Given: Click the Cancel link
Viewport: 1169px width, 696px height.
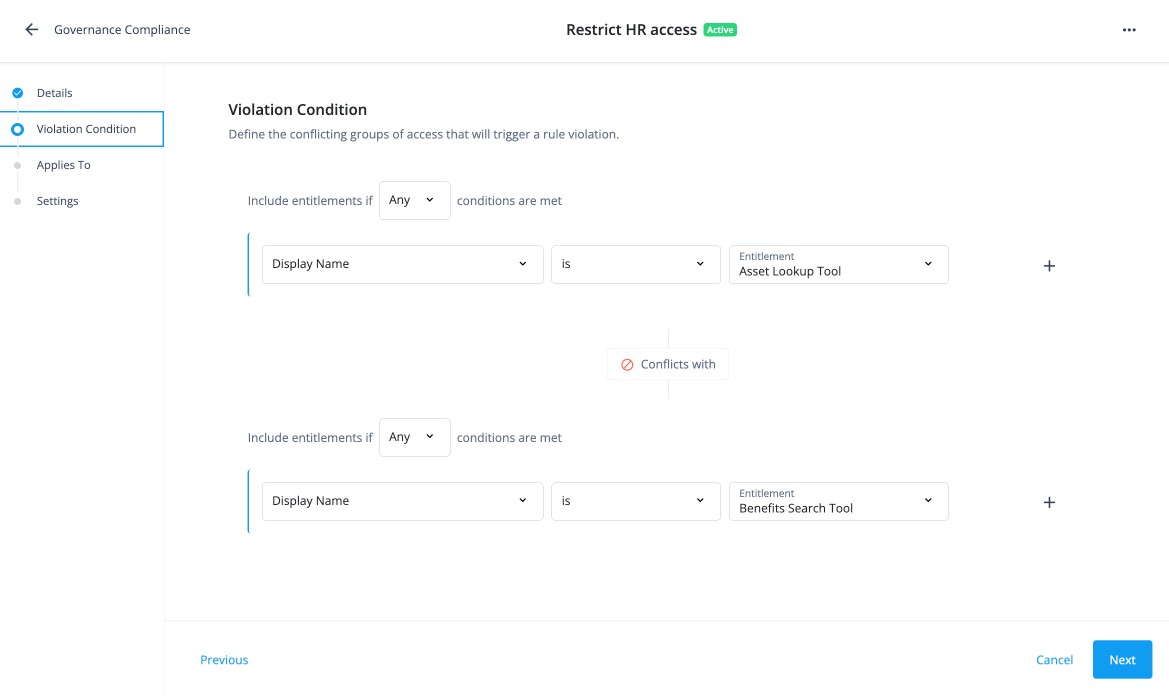Looking at the screenshot, I should (1054, 660).
